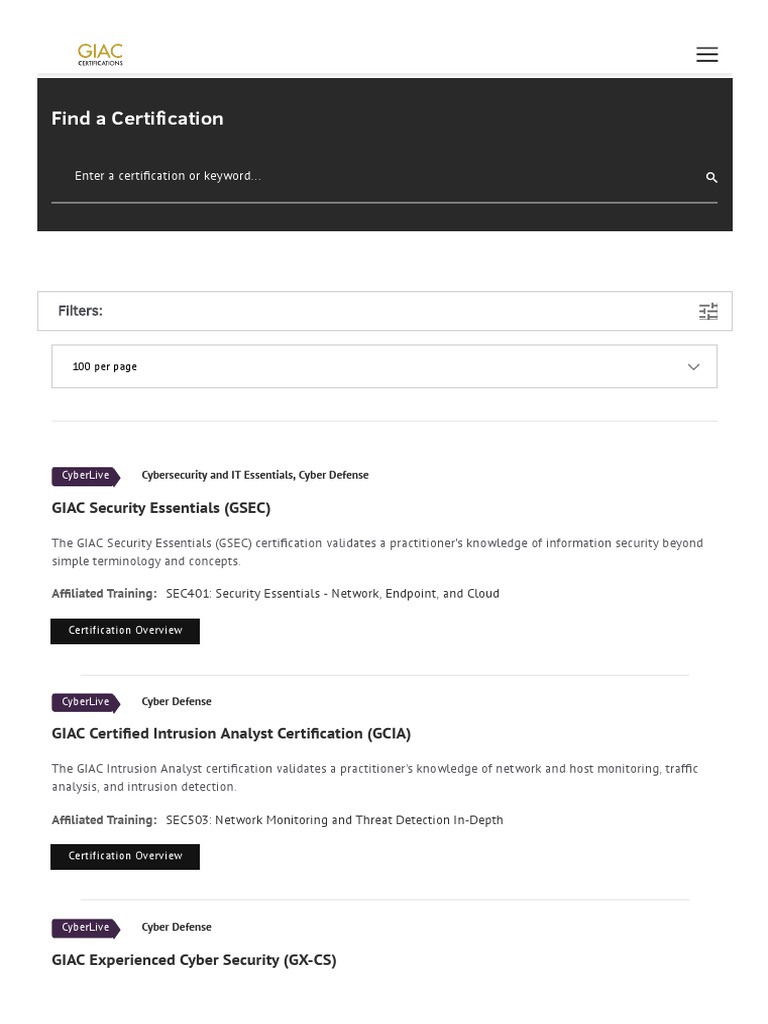768x1024 pixels.
Task: Click the CyberLive badge above GX-CS
Action: (85, 928)
